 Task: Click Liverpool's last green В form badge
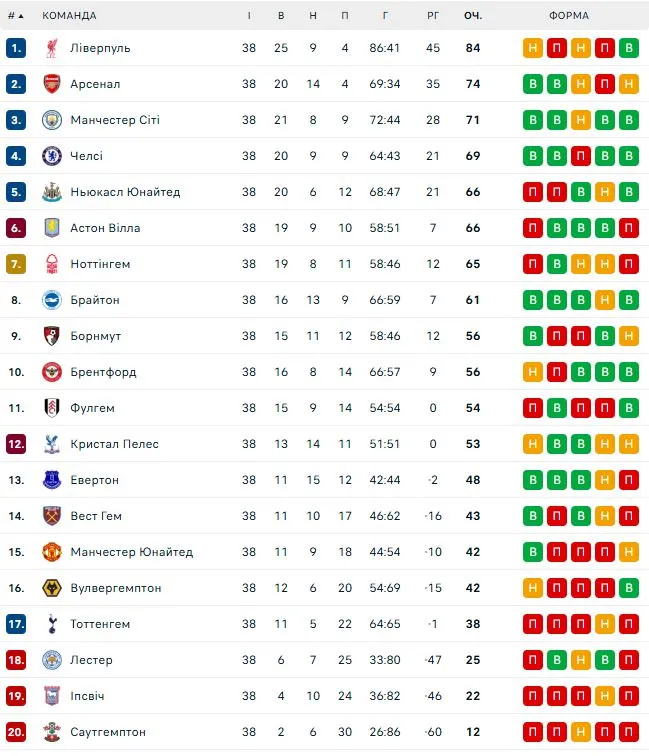pos(629,48)
